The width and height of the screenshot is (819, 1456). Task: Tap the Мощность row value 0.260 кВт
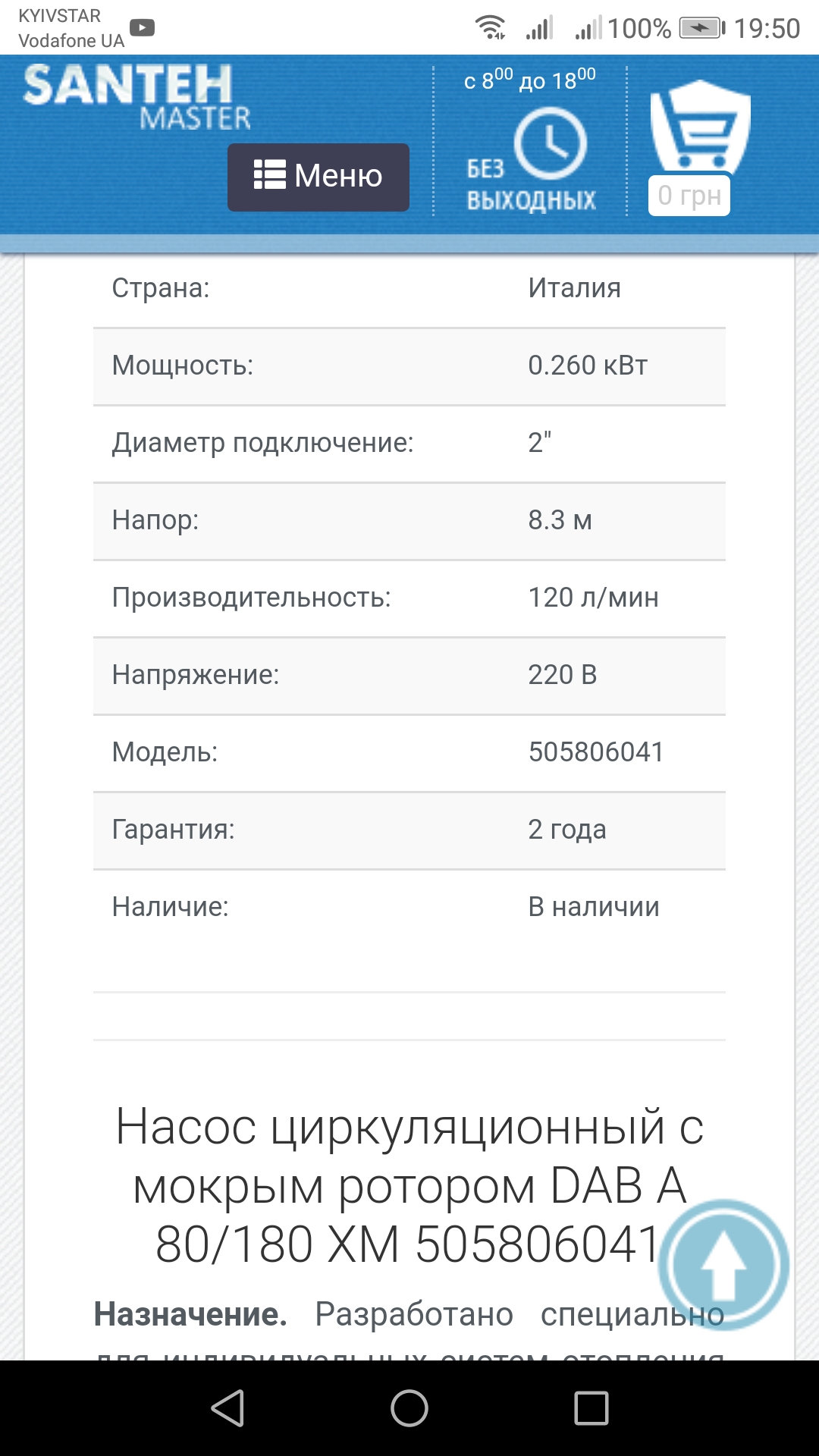click(x=588, y=366)
